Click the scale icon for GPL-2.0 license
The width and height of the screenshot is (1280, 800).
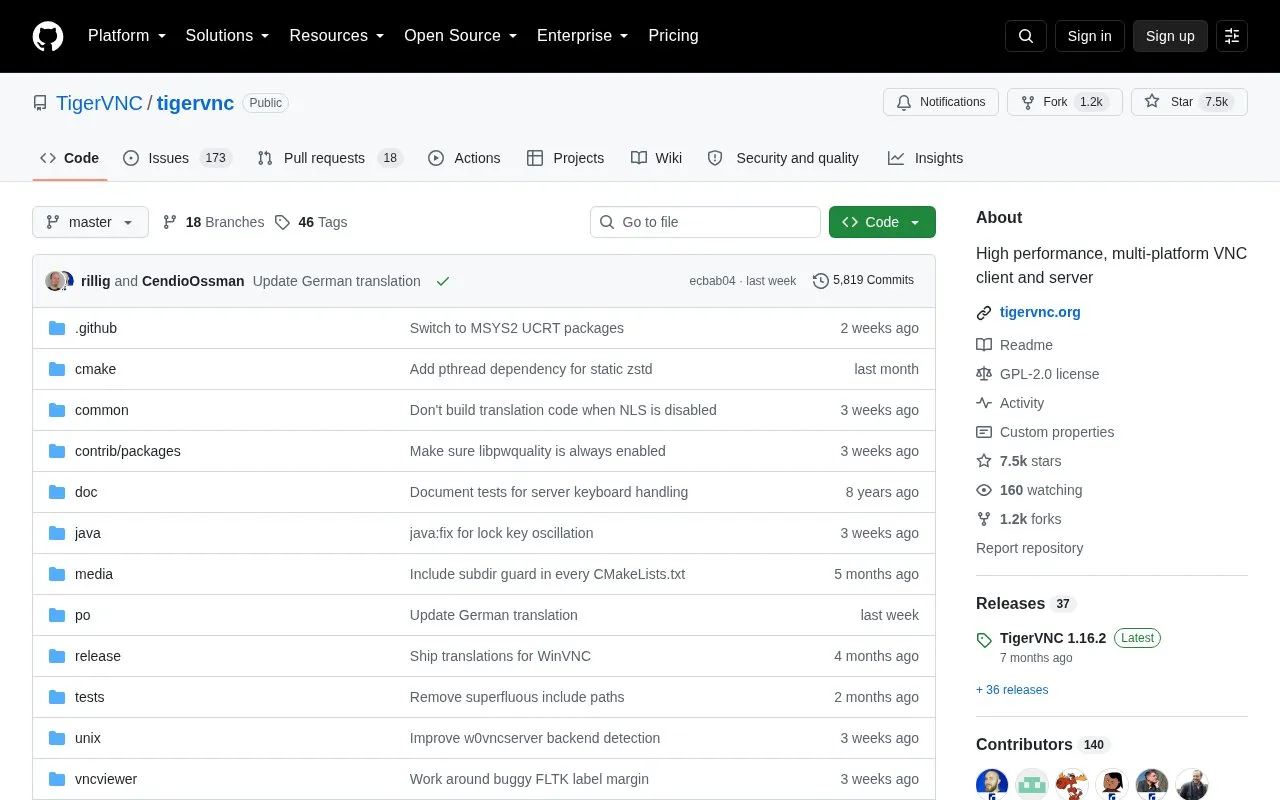coord(984,374)
